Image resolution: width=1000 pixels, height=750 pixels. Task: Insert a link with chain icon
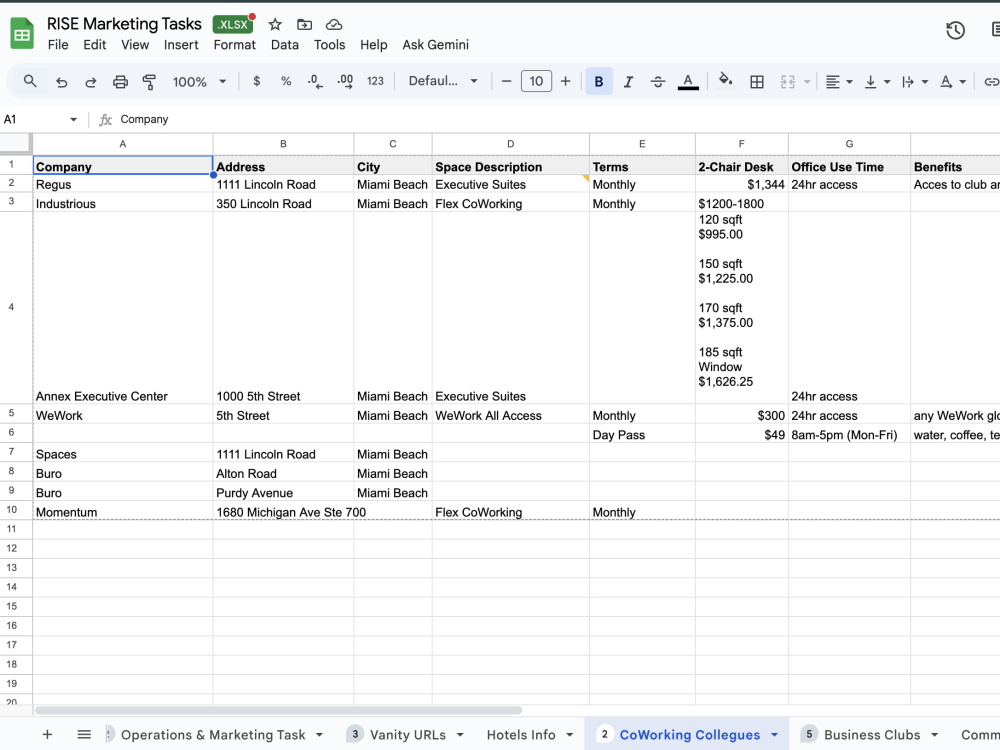pos(990,82)
